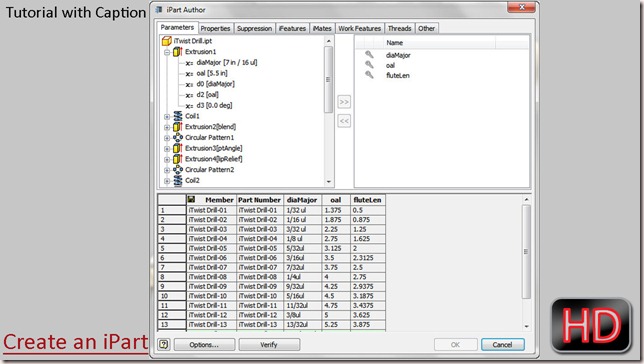Click the Extrusion1 feature icon
644x364 pixels.
coord(177,52)
